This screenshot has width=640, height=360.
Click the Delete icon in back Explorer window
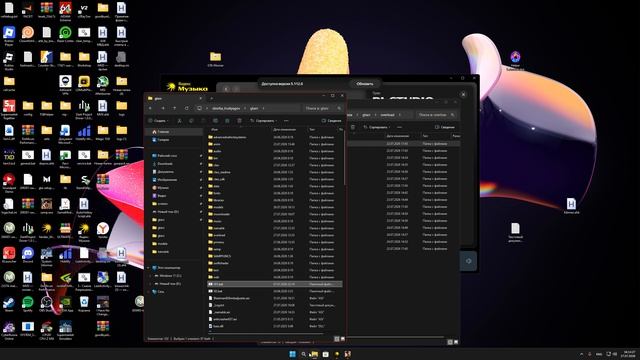(x=353, y=127)
